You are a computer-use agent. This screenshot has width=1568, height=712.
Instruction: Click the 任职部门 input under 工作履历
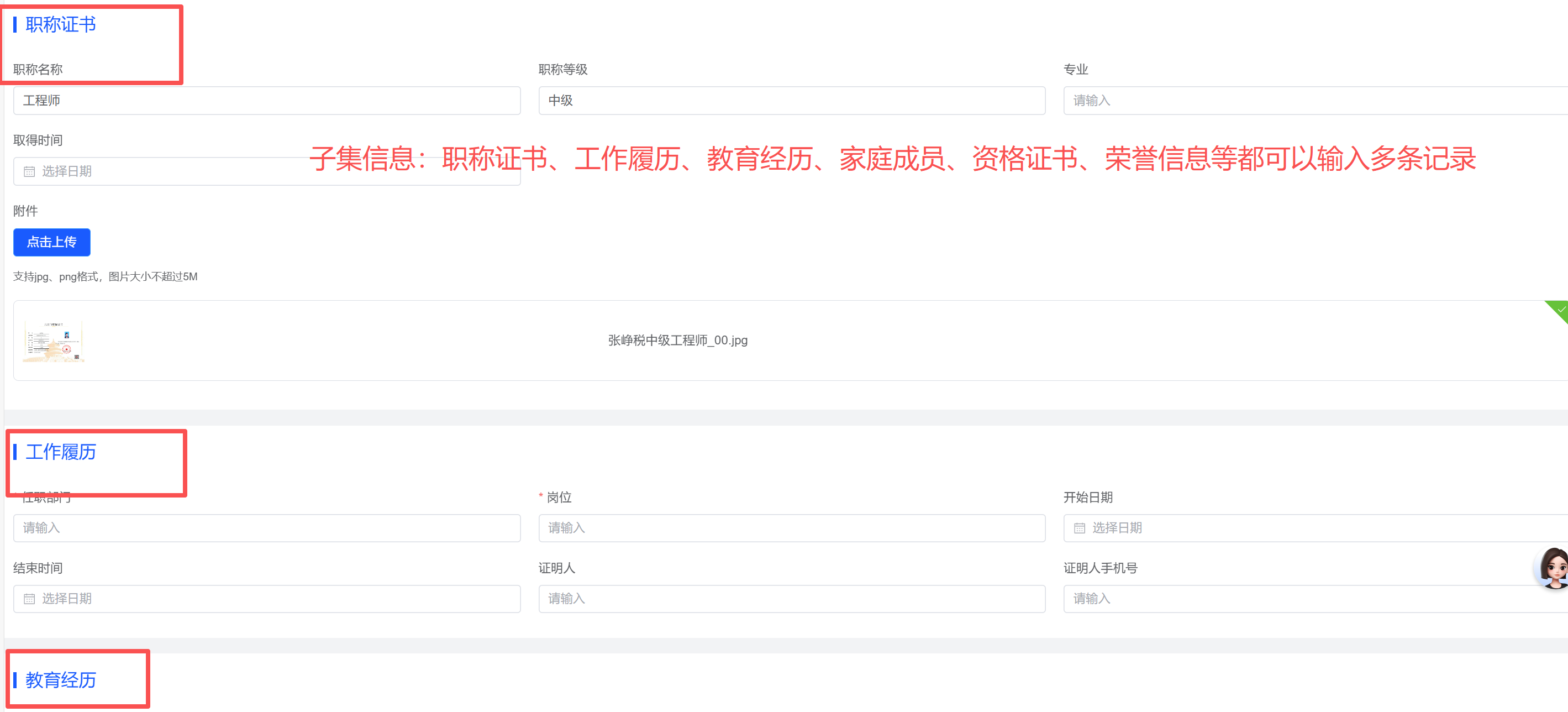267,528
